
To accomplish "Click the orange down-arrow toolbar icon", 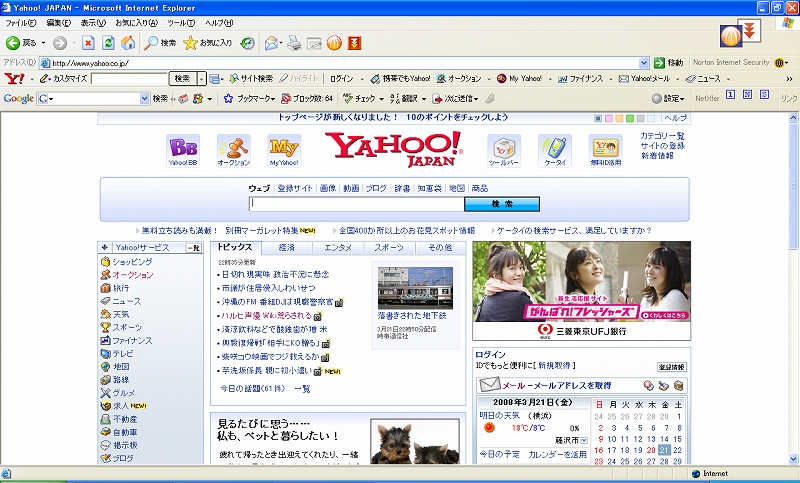I will pyautogui.click(x=355, y=43).
